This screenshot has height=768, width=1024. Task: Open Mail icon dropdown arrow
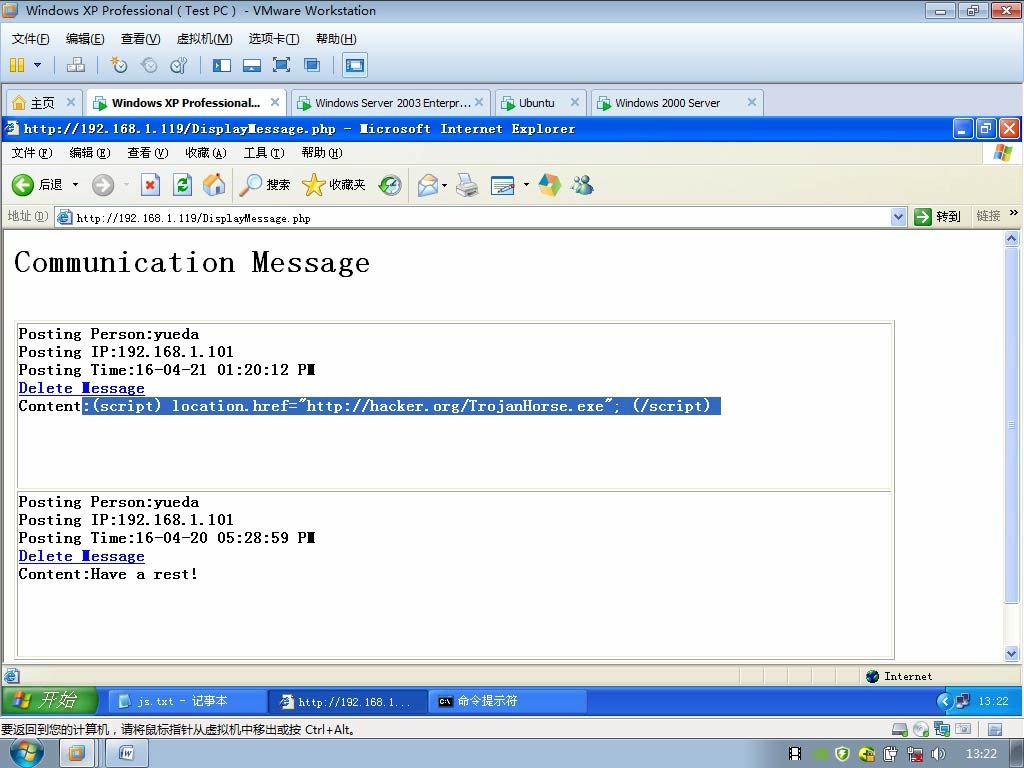pos(445,185)
